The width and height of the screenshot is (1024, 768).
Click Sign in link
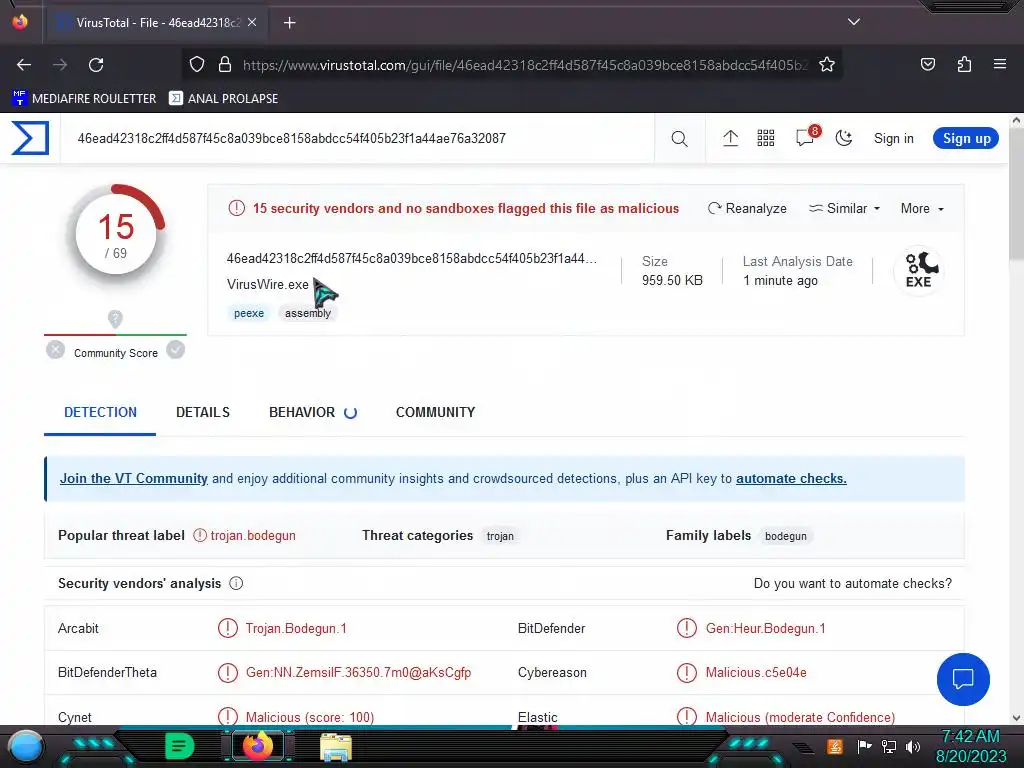tap(893, 138)
